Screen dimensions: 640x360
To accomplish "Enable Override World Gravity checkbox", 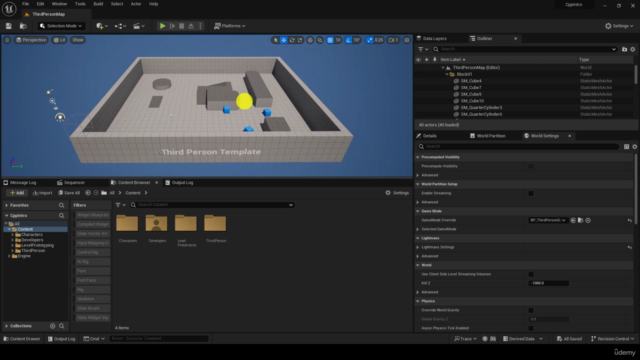I will coord(531,310).
